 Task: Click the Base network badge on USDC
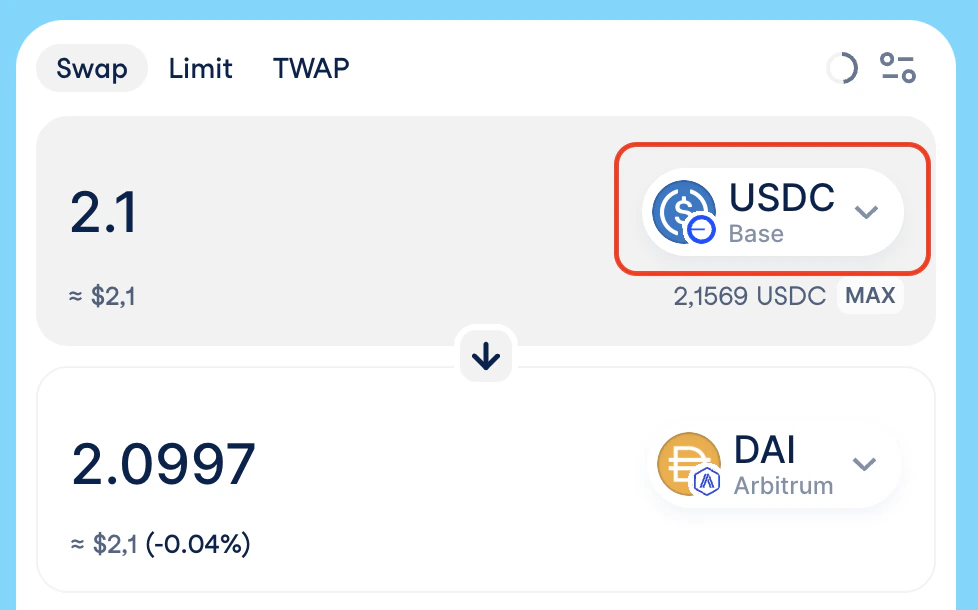point(700,230)
